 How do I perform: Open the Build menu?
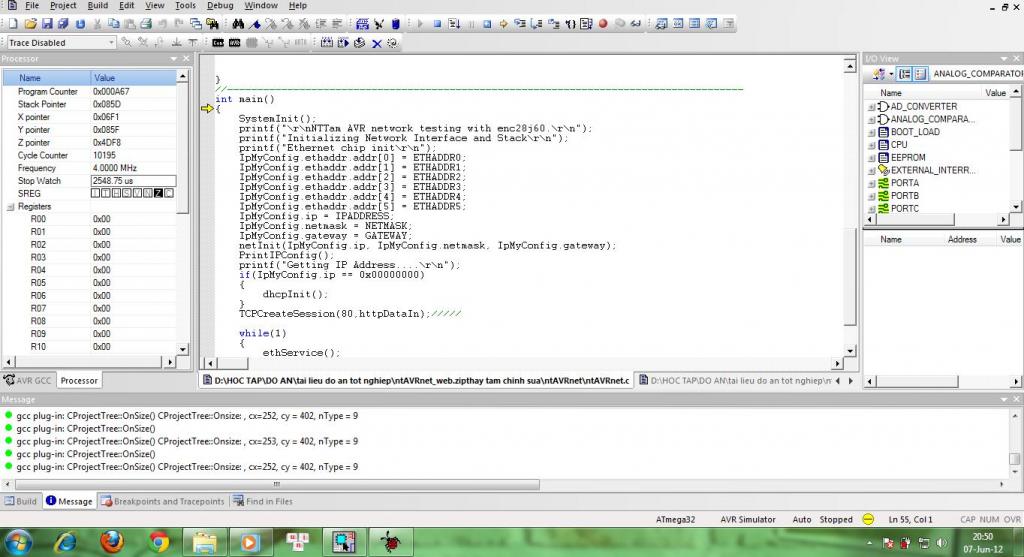98,5
